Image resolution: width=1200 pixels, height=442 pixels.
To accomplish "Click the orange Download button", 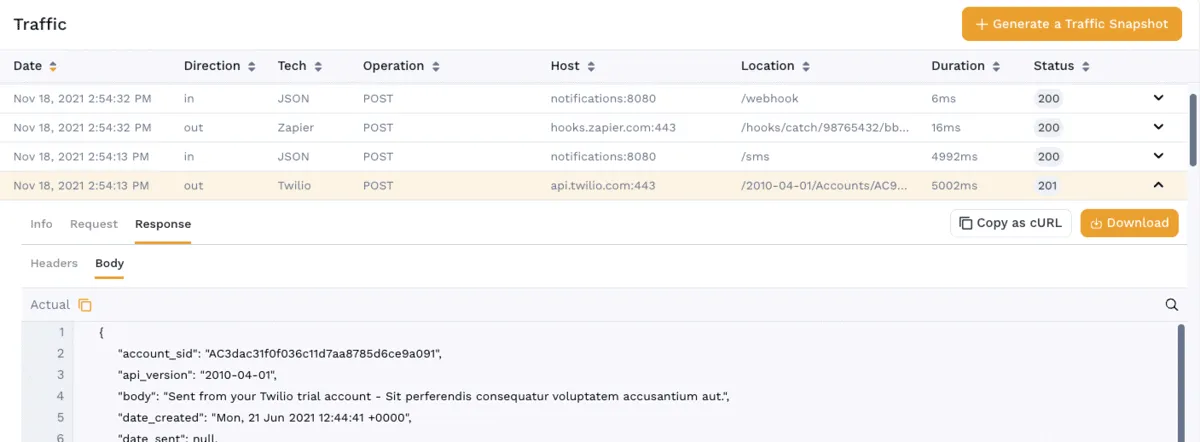I will (1129, 223).
